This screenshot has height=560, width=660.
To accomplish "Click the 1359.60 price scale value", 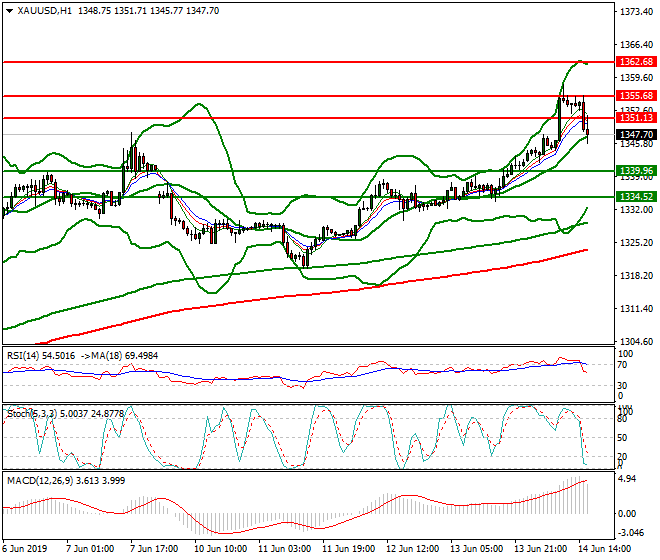I will click(636, 78).
